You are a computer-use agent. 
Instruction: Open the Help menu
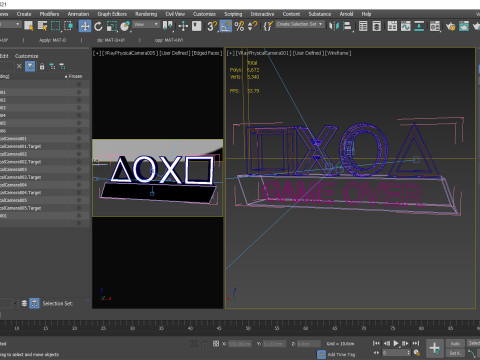tap(366, 14)
